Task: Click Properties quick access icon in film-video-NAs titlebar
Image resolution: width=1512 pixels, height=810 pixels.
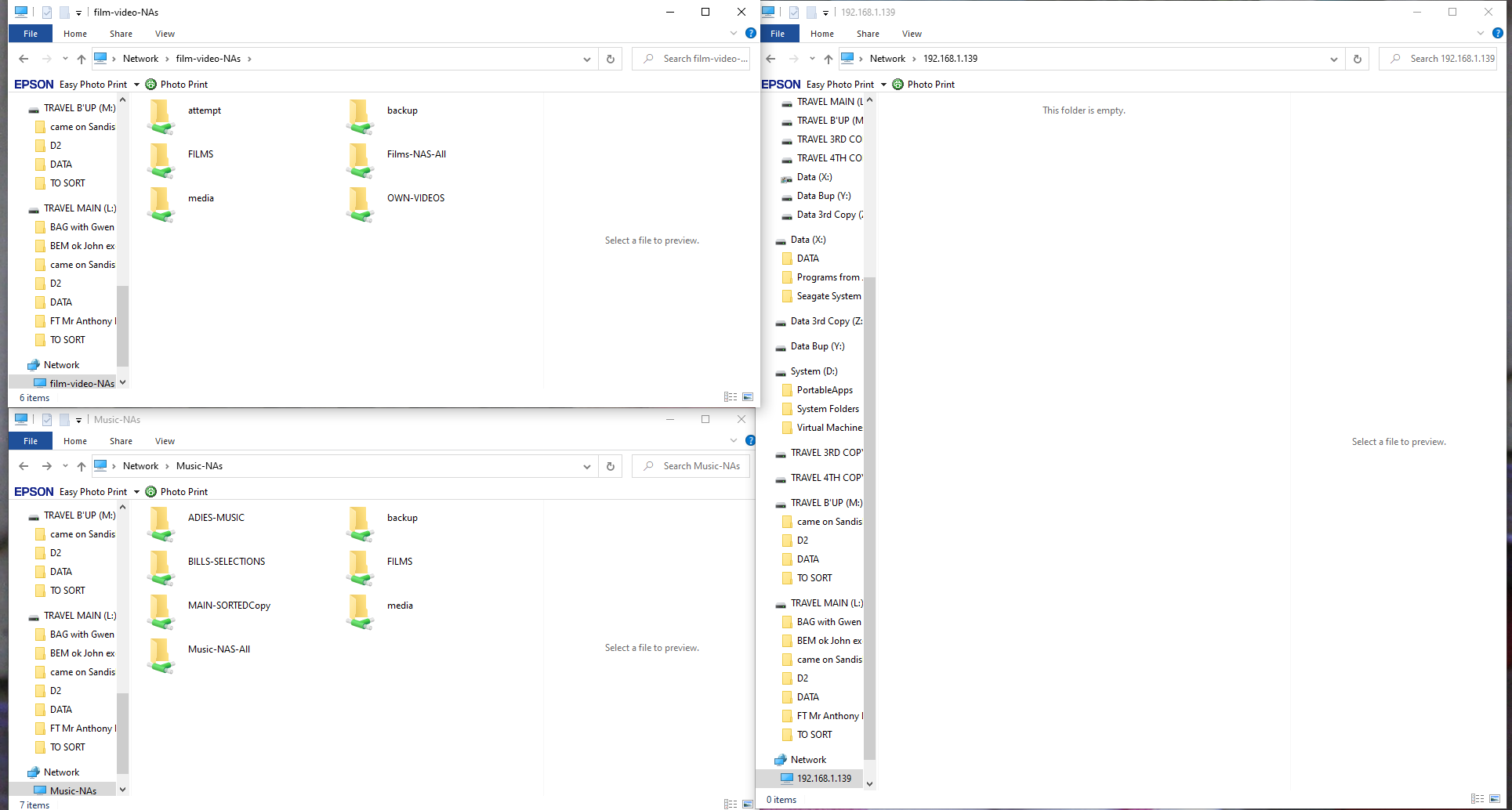Action: point(47,13)
